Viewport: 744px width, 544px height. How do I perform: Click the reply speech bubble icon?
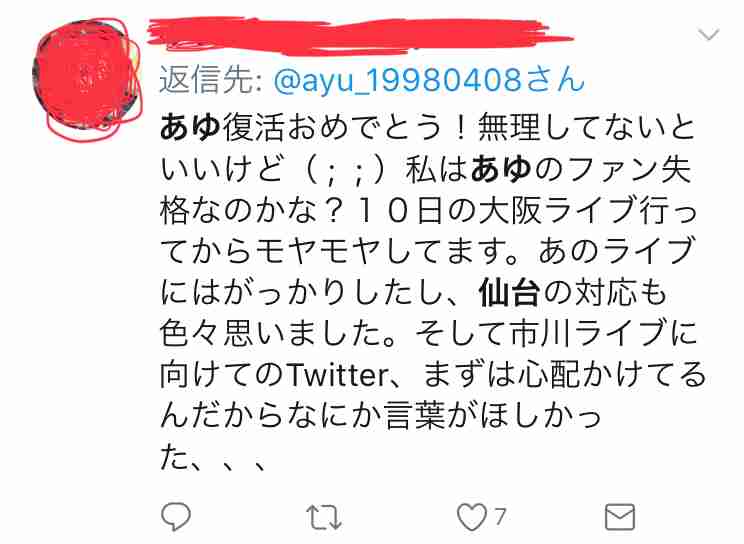pyautogui.click(x=176, y=516)
